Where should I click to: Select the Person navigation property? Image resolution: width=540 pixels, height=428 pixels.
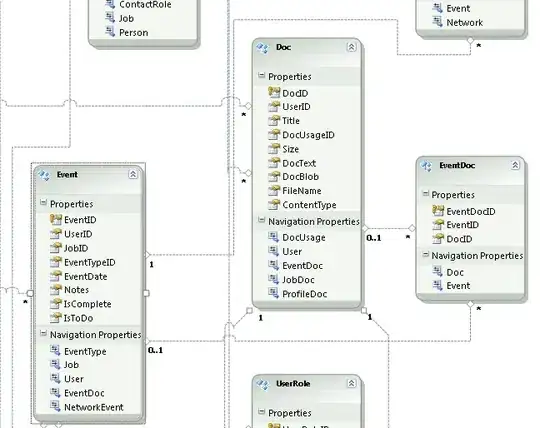(x=134, y=33)
